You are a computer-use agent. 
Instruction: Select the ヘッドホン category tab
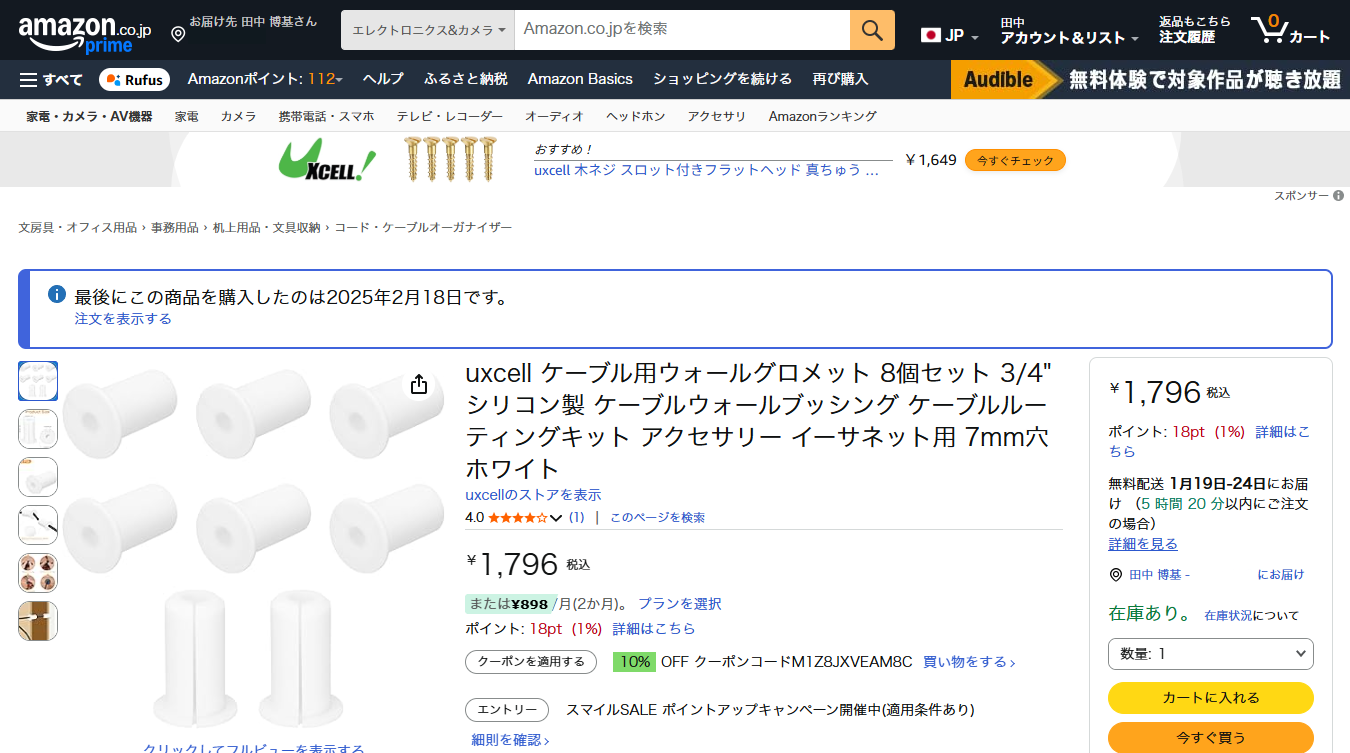(x=635, y=116)
